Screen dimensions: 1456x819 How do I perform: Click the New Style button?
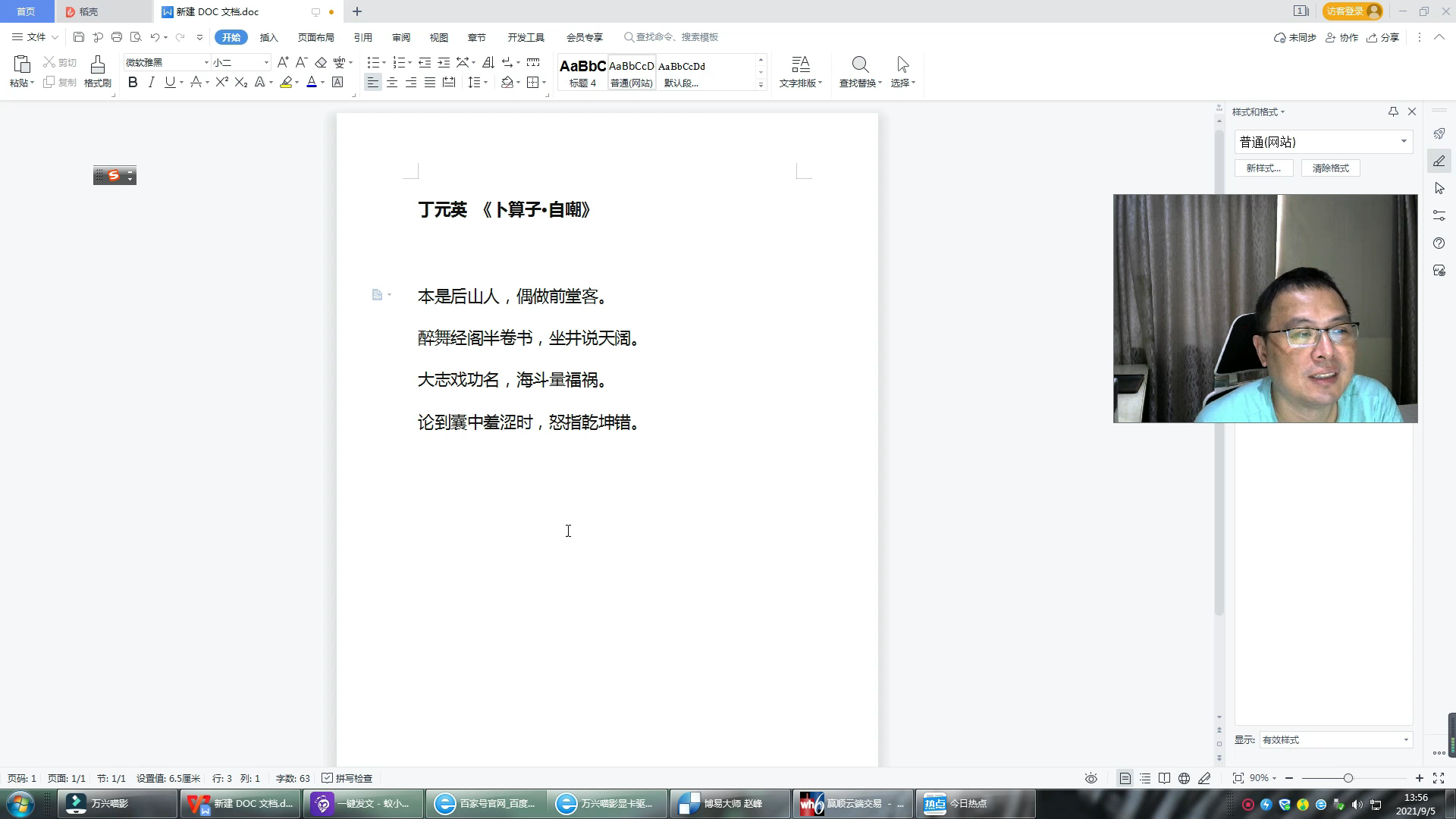tap(1263, 168)
